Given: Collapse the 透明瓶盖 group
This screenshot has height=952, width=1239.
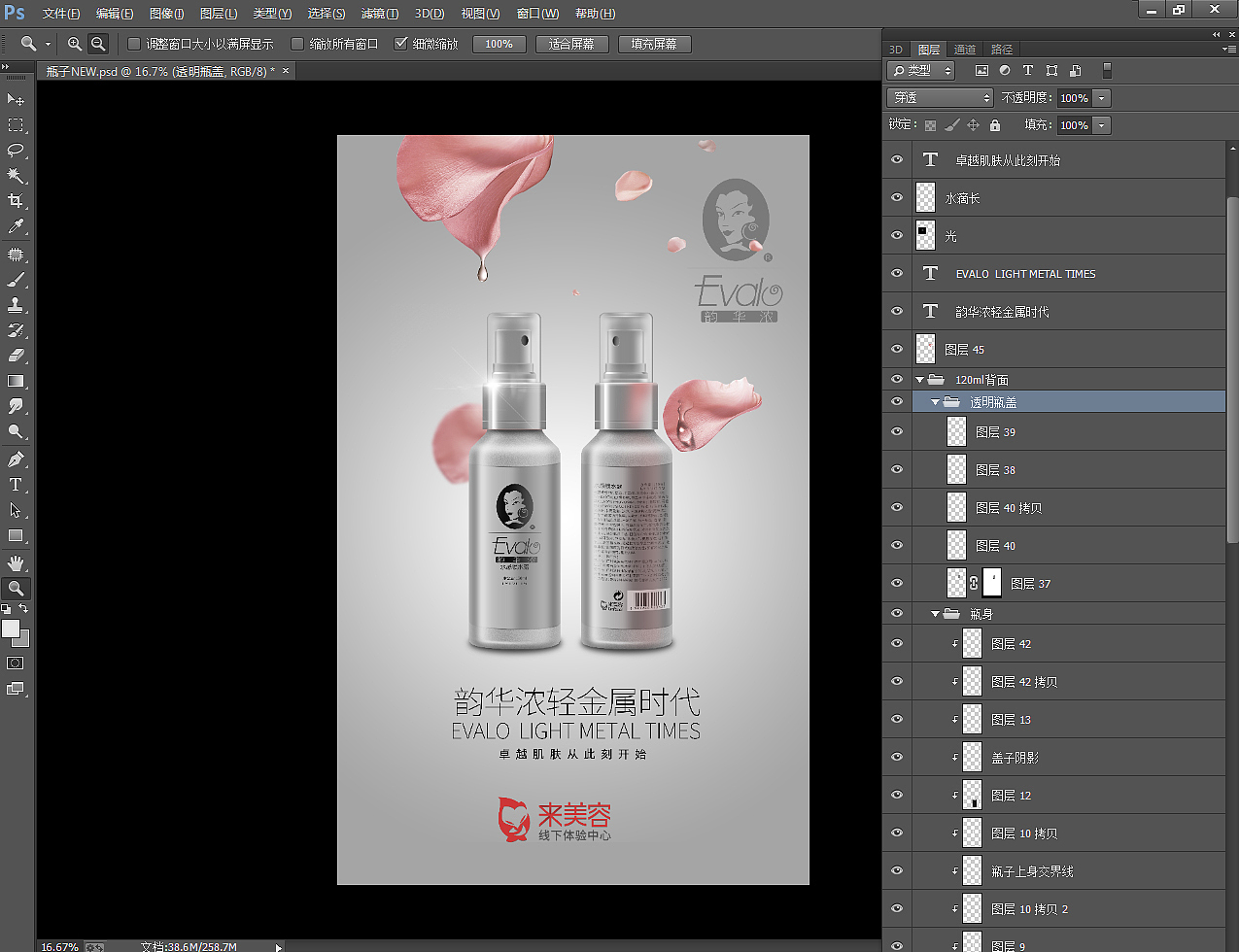Looking at the screenshot, I should click(x=935, y=402).
